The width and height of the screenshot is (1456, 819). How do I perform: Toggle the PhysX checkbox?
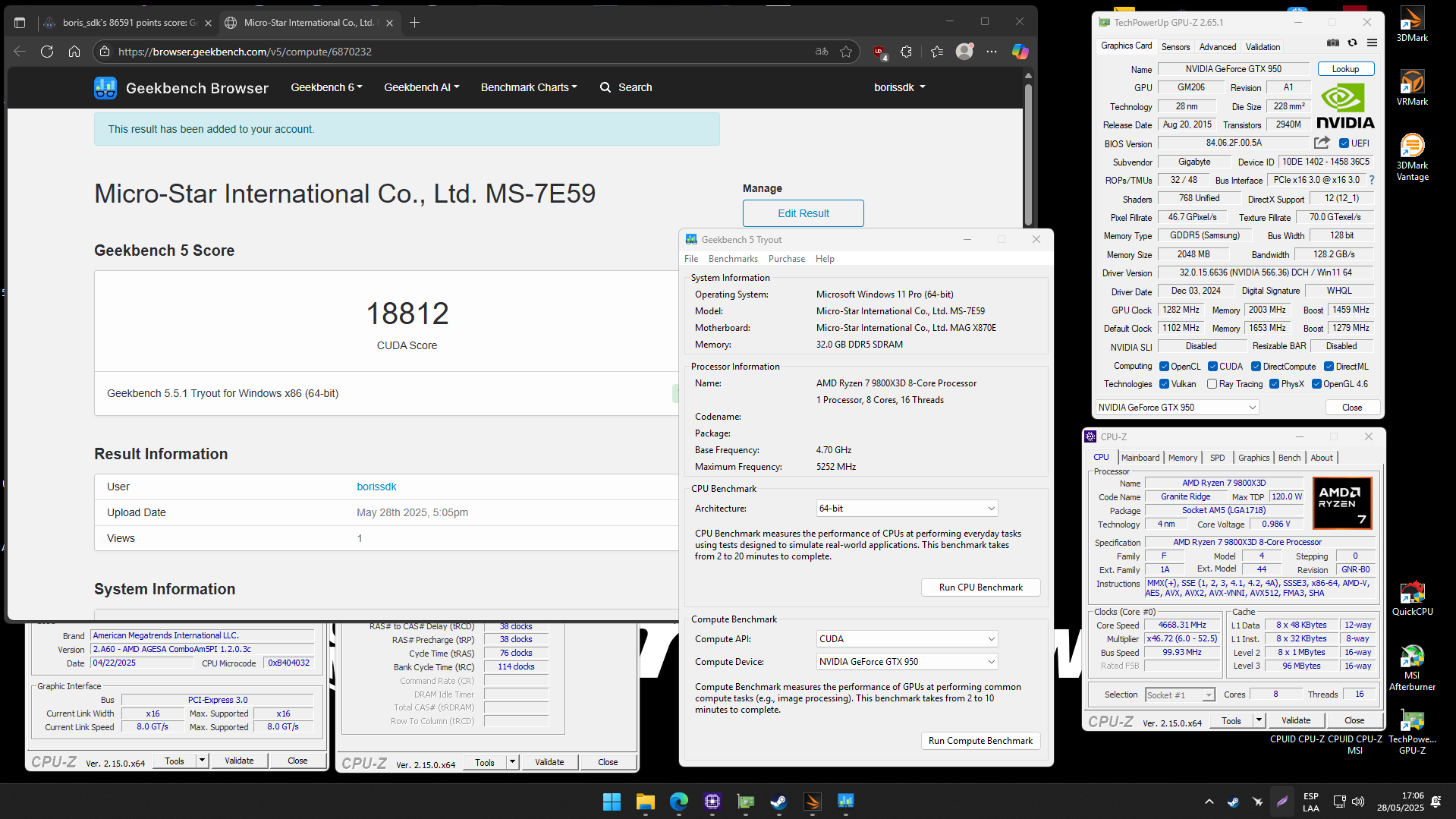(1274, 384)
